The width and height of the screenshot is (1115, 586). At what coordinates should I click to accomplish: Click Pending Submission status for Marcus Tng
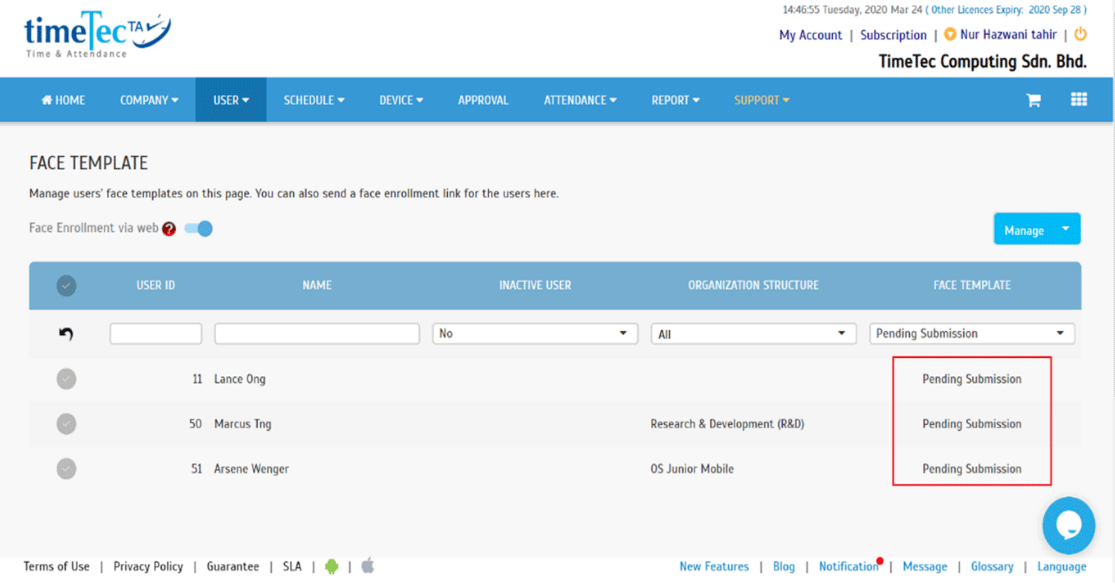pos(972,424)
